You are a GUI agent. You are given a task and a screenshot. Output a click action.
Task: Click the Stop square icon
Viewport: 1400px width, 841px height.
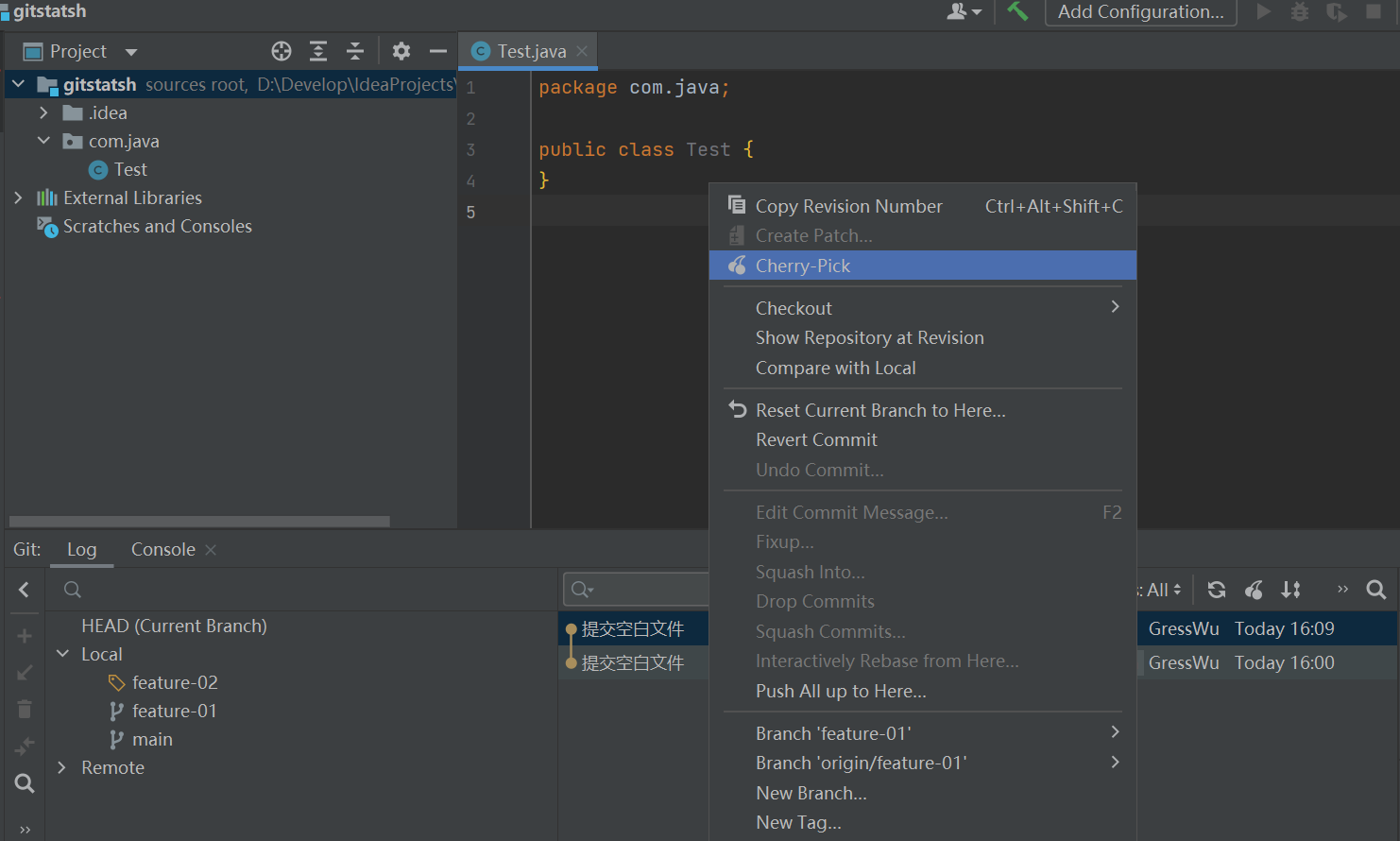coord(1374,11)
